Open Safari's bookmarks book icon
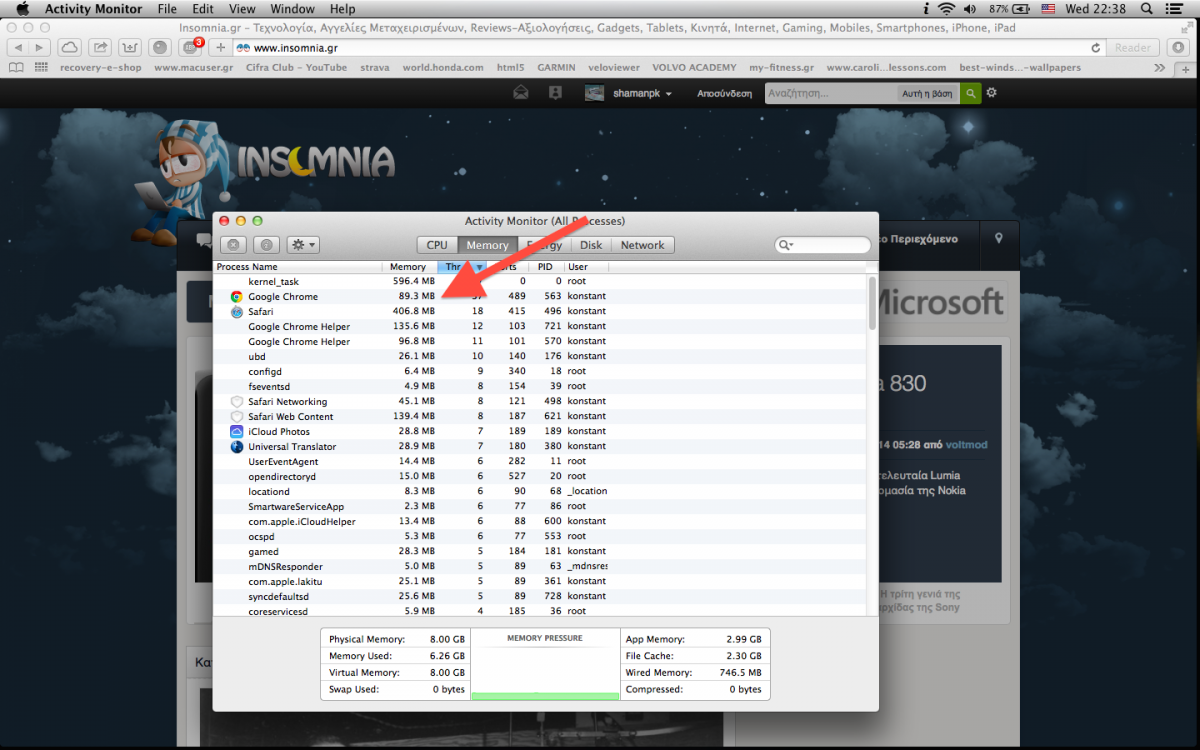The height and width of the screenshot is (750, 1200). pos(16,68)
